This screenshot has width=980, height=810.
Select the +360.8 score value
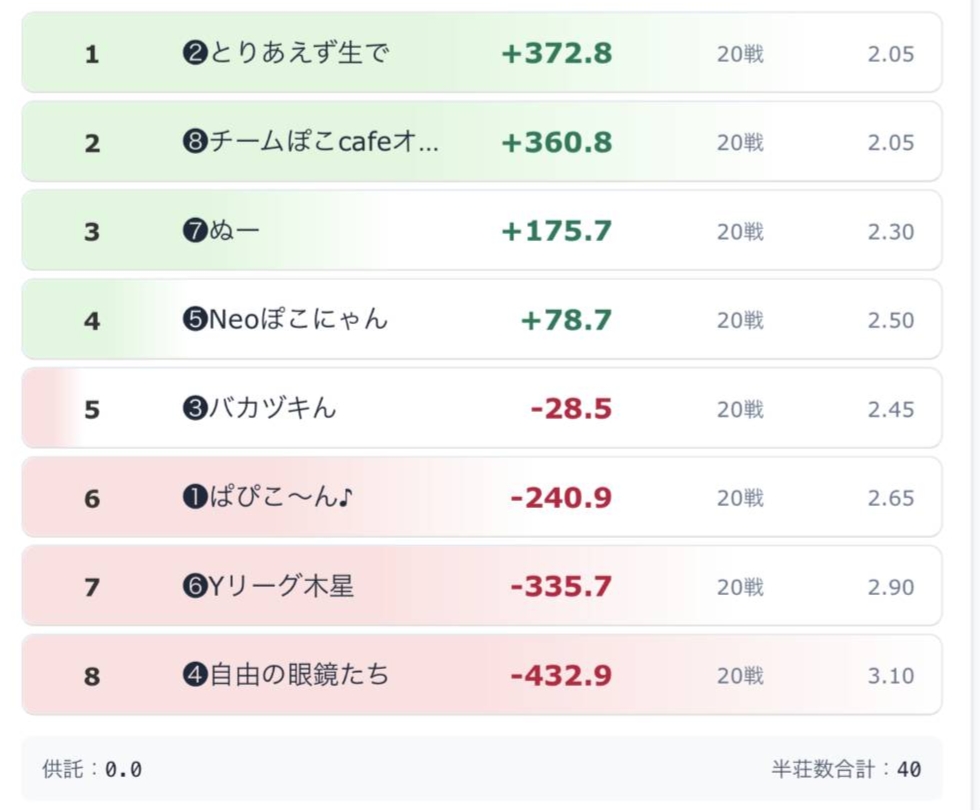[556, 142]
